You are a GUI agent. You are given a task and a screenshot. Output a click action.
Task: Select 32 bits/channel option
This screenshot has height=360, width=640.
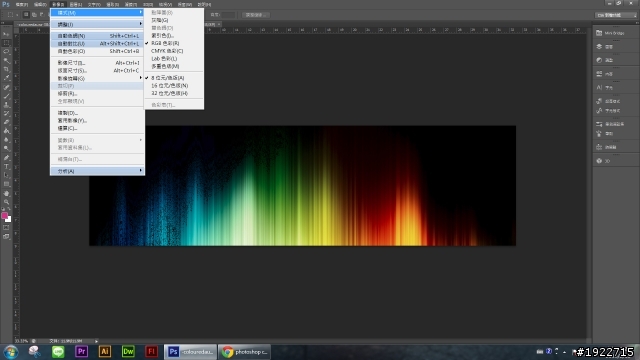[174, 93]
